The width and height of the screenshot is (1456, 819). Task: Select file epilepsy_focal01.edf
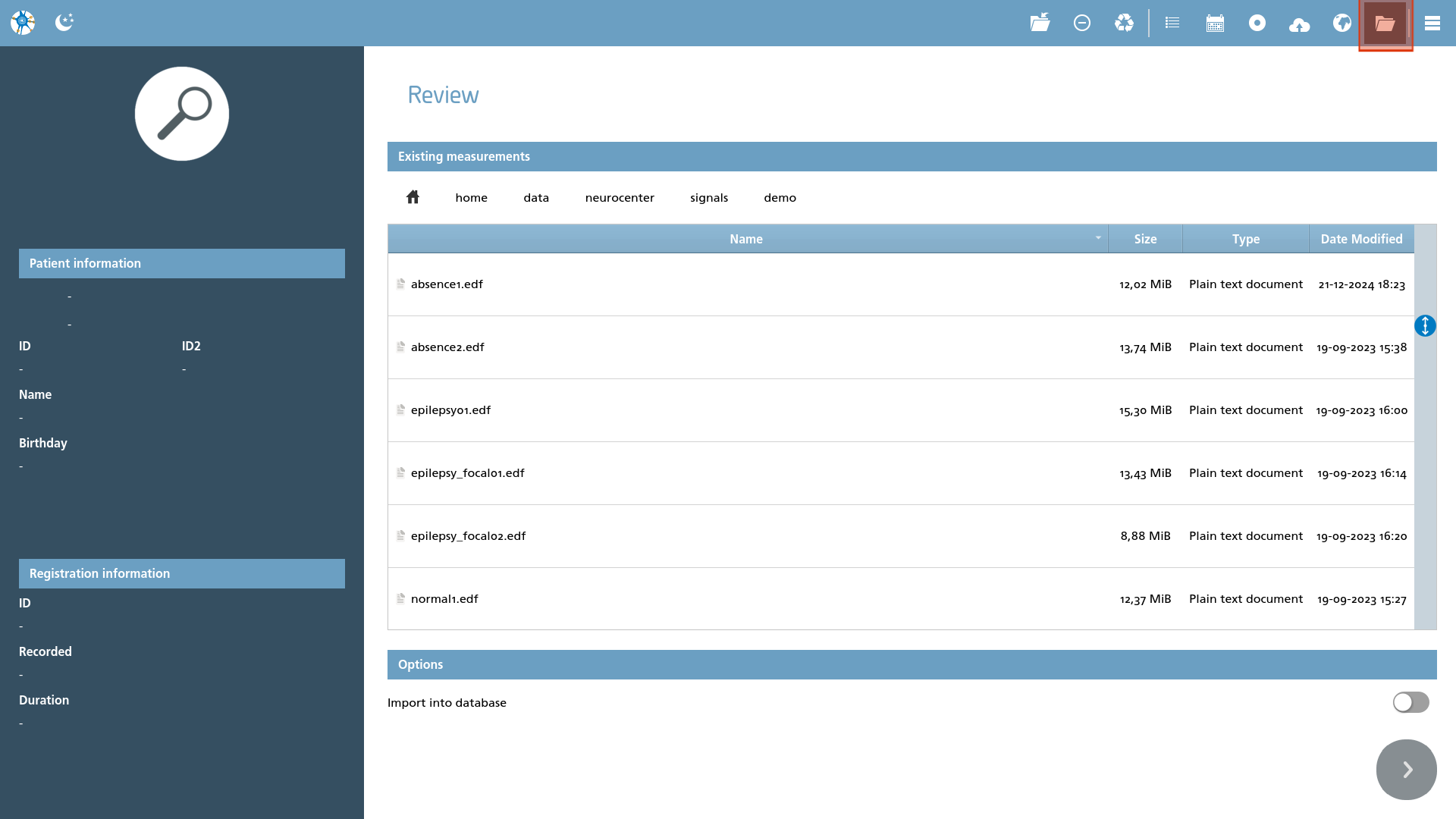click(901, 473)
